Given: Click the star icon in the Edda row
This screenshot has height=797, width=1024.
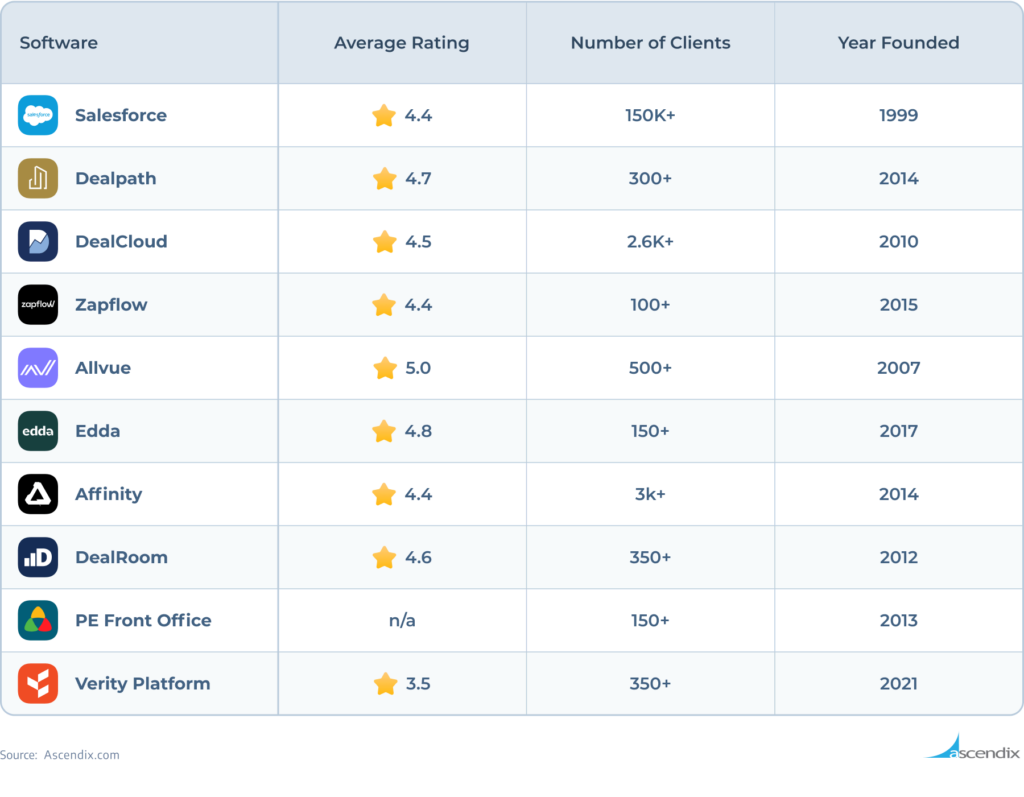Looking at the screenshot, I should click(384, 431).
